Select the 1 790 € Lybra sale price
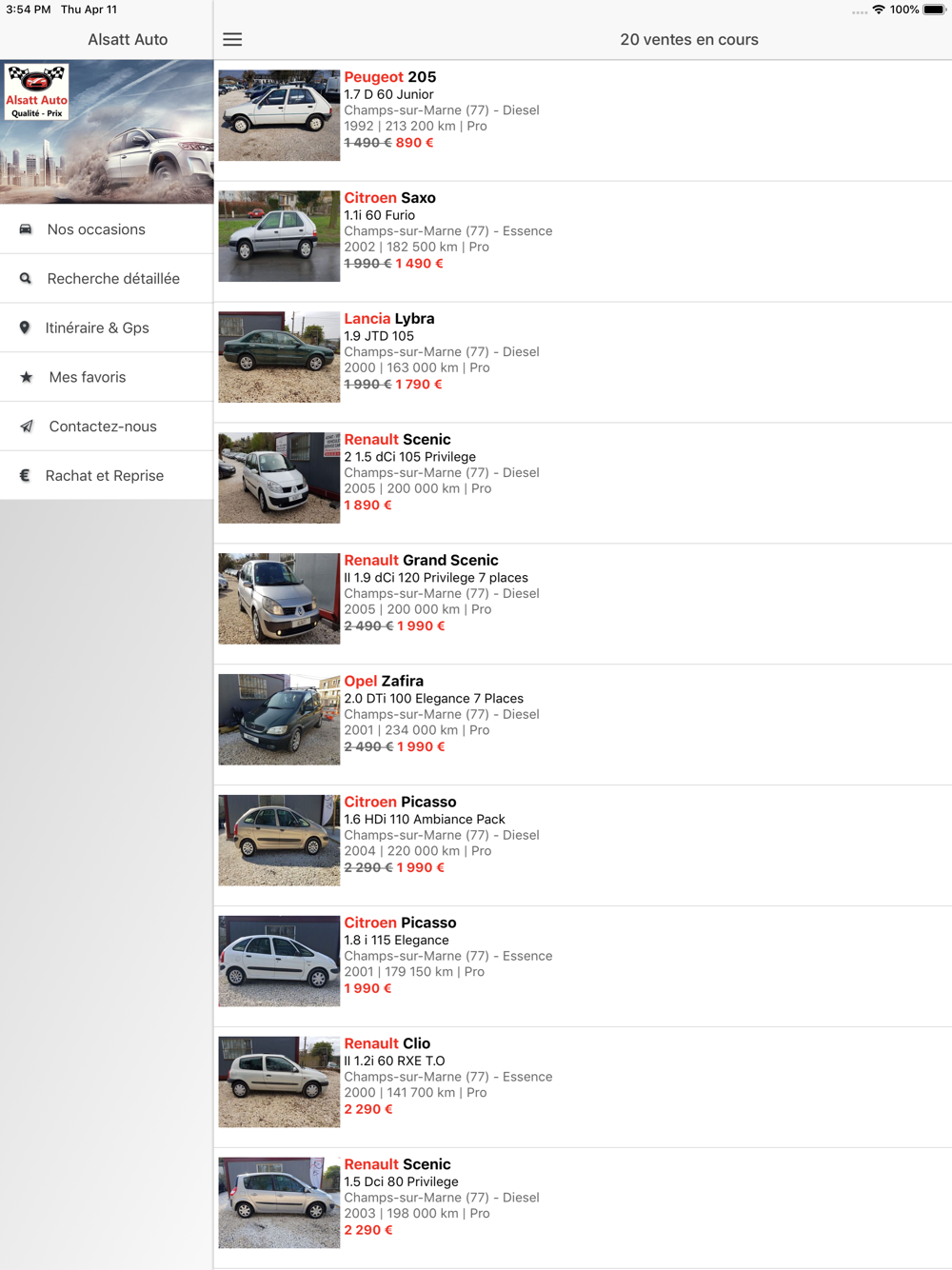Viewport: 952px width, 1270px height. tap(419, 385)
